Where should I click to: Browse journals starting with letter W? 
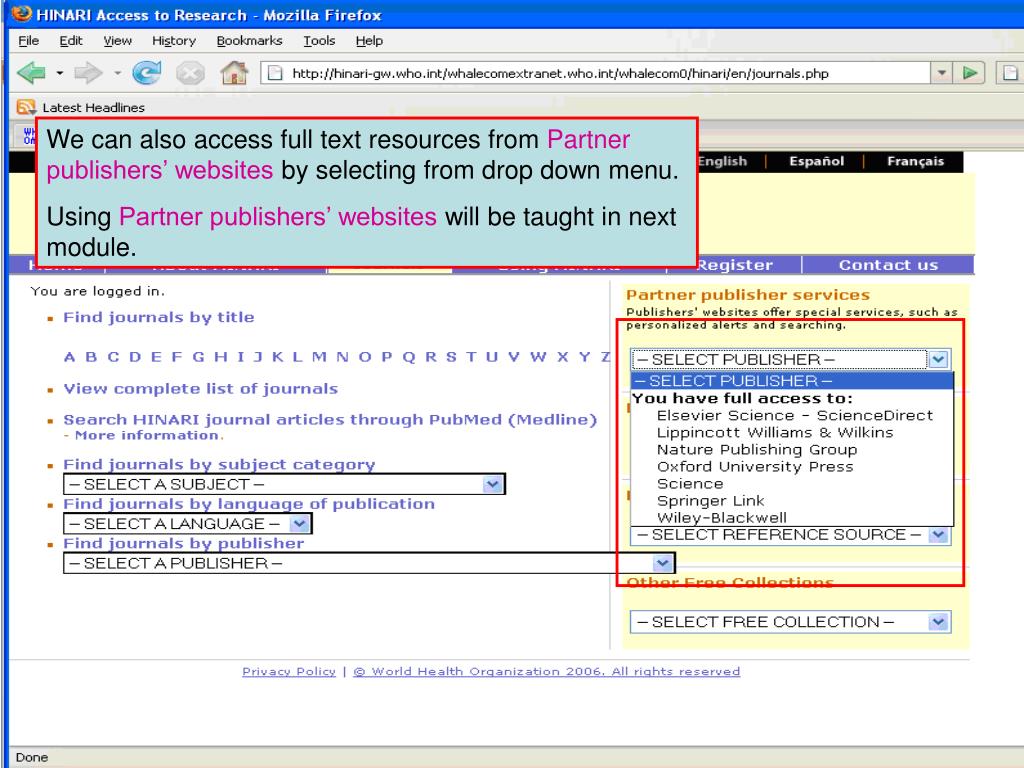coord(538,357)
